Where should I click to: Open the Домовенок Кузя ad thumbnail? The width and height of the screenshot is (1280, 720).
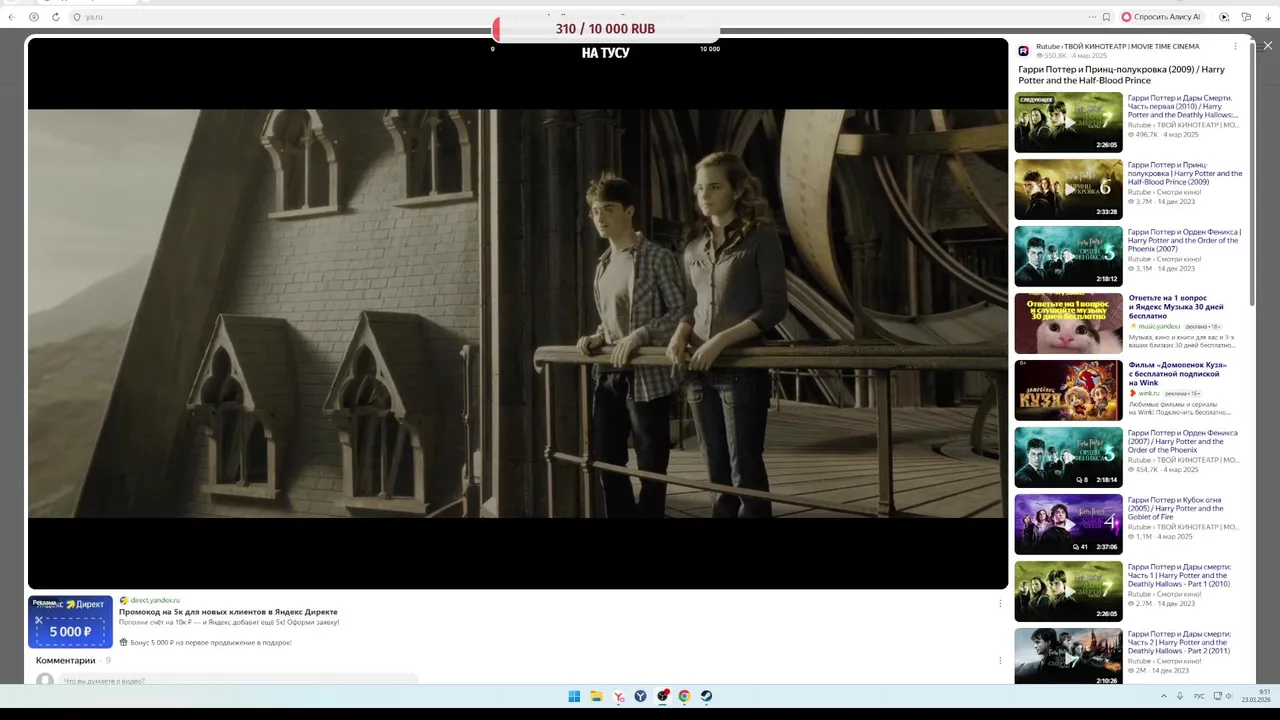coord(1068,390)
